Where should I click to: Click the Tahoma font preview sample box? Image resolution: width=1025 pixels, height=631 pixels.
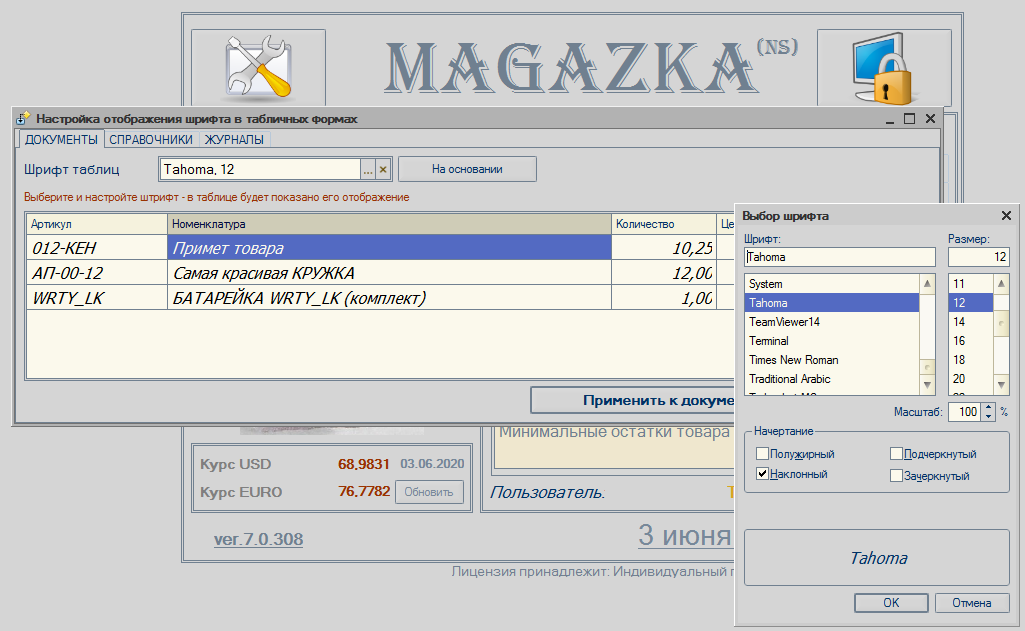click(877, 558)
